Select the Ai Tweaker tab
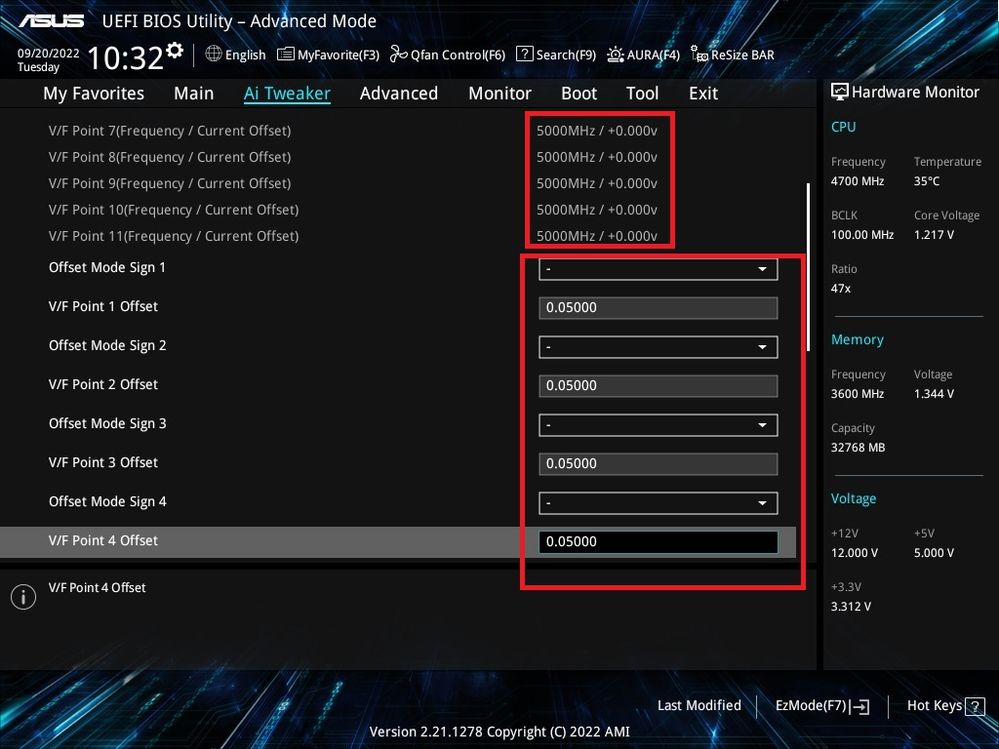Image resolution: width=999 pixels, height=749 pixels. click(287, 94)
